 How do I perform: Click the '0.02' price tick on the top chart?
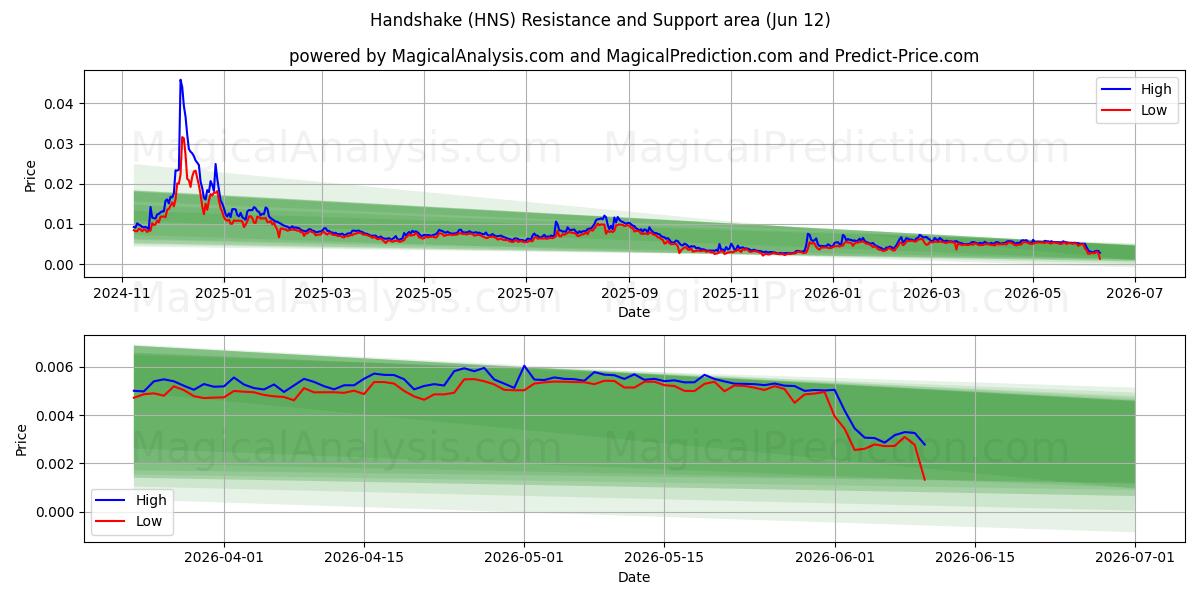(60, 184)
